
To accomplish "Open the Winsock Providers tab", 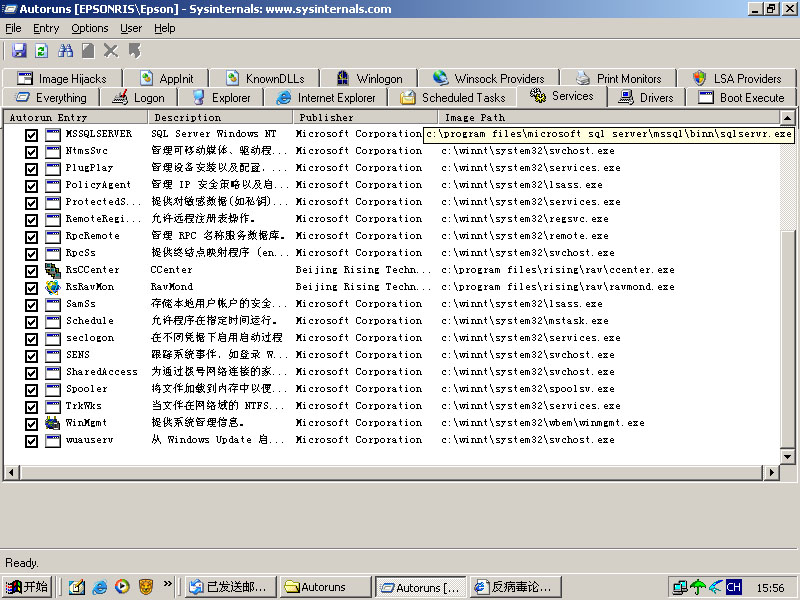I will 489,79.
